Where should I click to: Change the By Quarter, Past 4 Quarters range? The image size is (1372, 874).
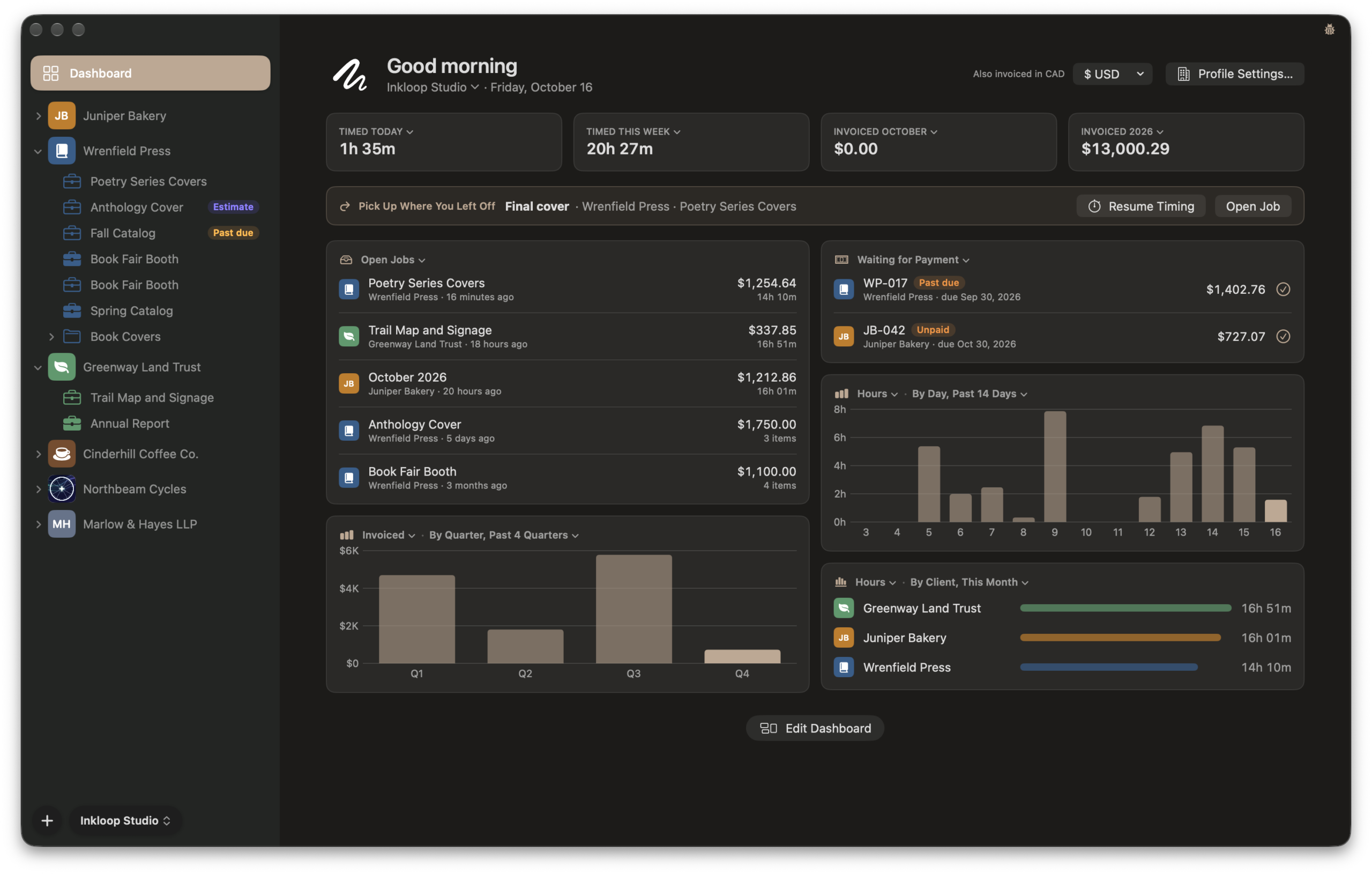click(504, 535)
